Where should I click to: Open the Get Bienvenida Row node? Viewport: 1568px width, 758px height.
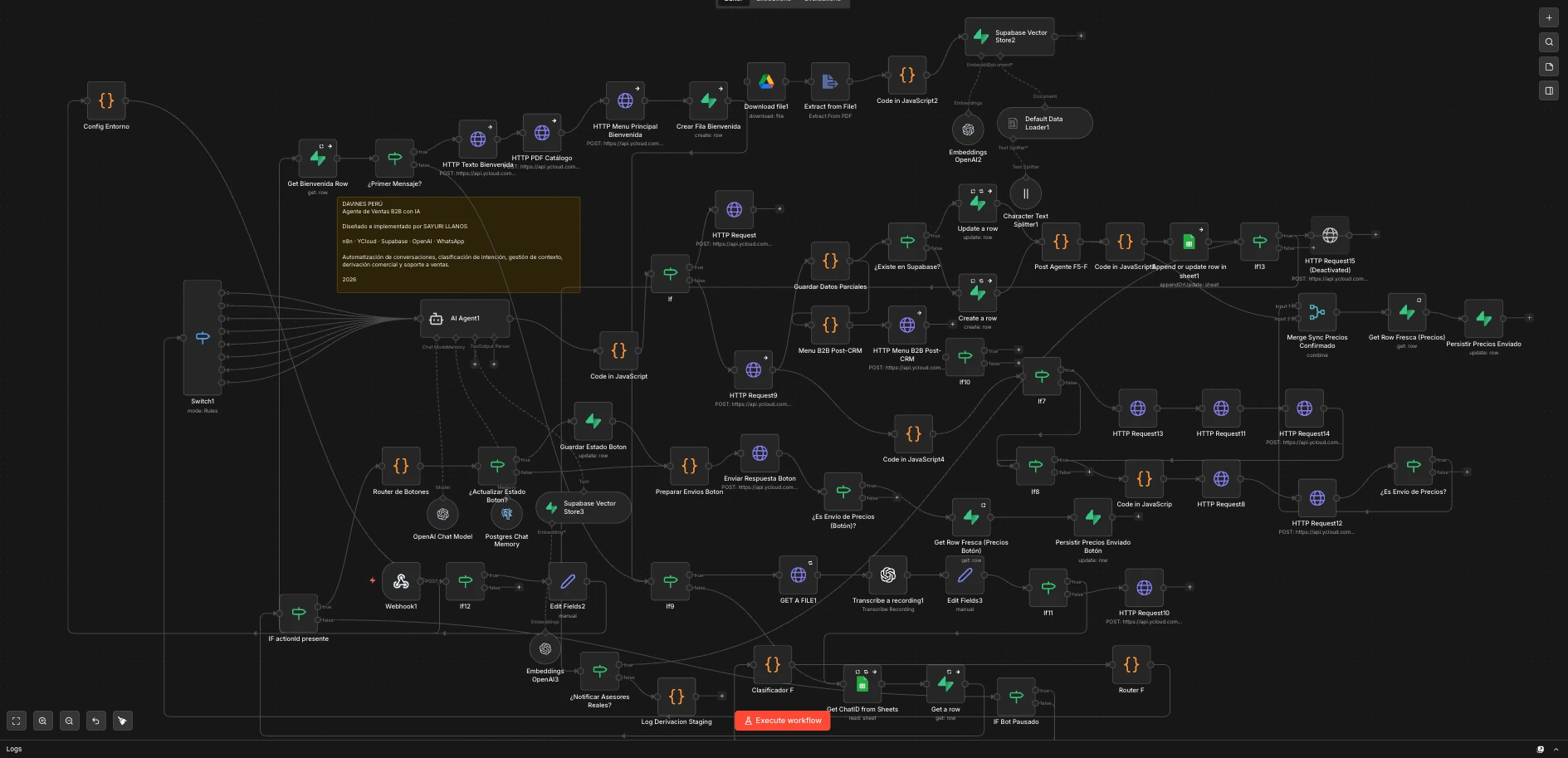(x=318, y=158)
